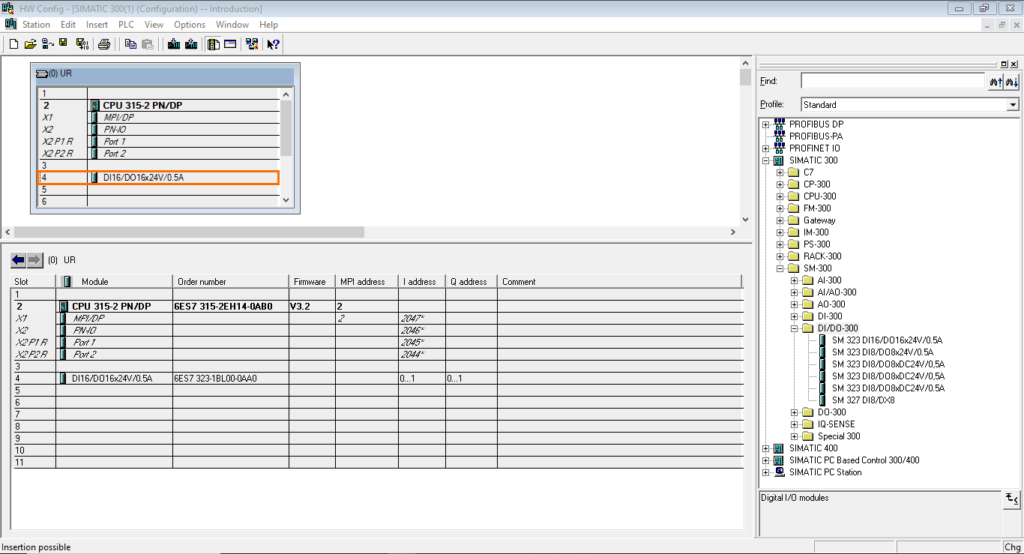Toggle the hardware Catalog view icon
The height and width of the screenshot is (554, 1024).
(213, 44)
